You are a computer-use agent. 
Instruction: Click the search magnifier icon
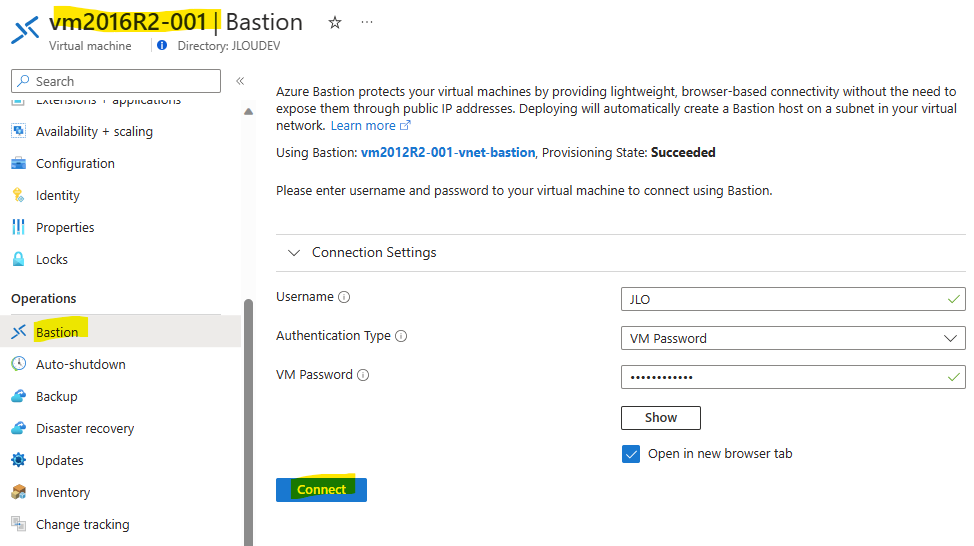click(x=24, y=81)
